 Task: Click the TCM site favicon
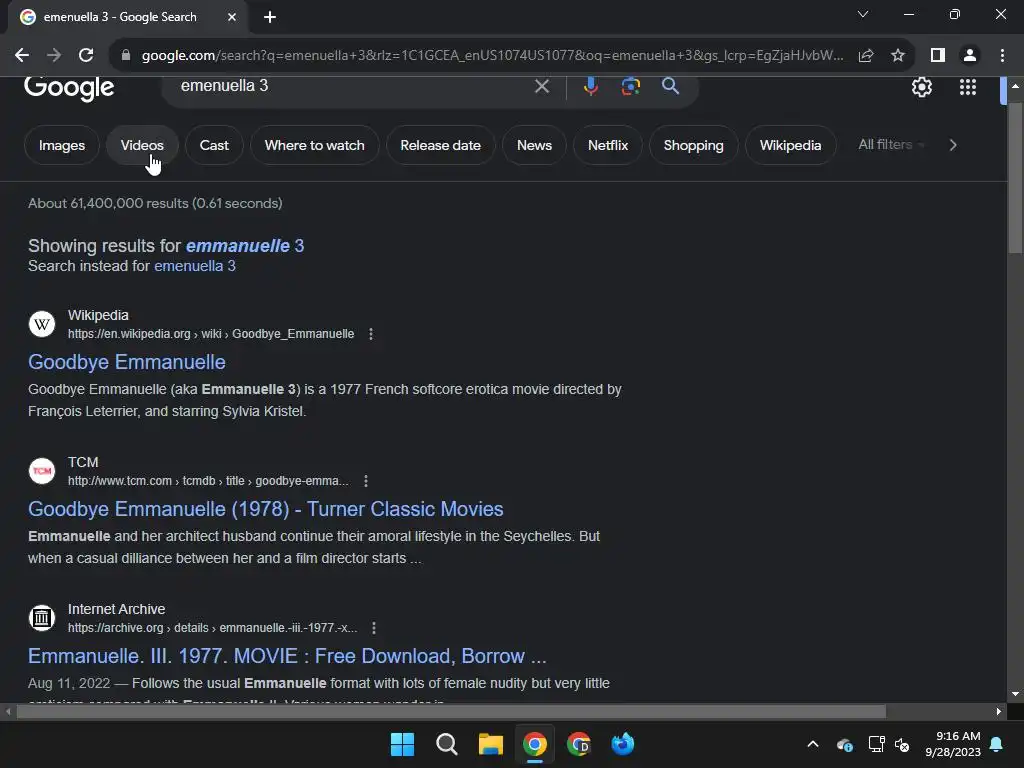pos(42,471)
